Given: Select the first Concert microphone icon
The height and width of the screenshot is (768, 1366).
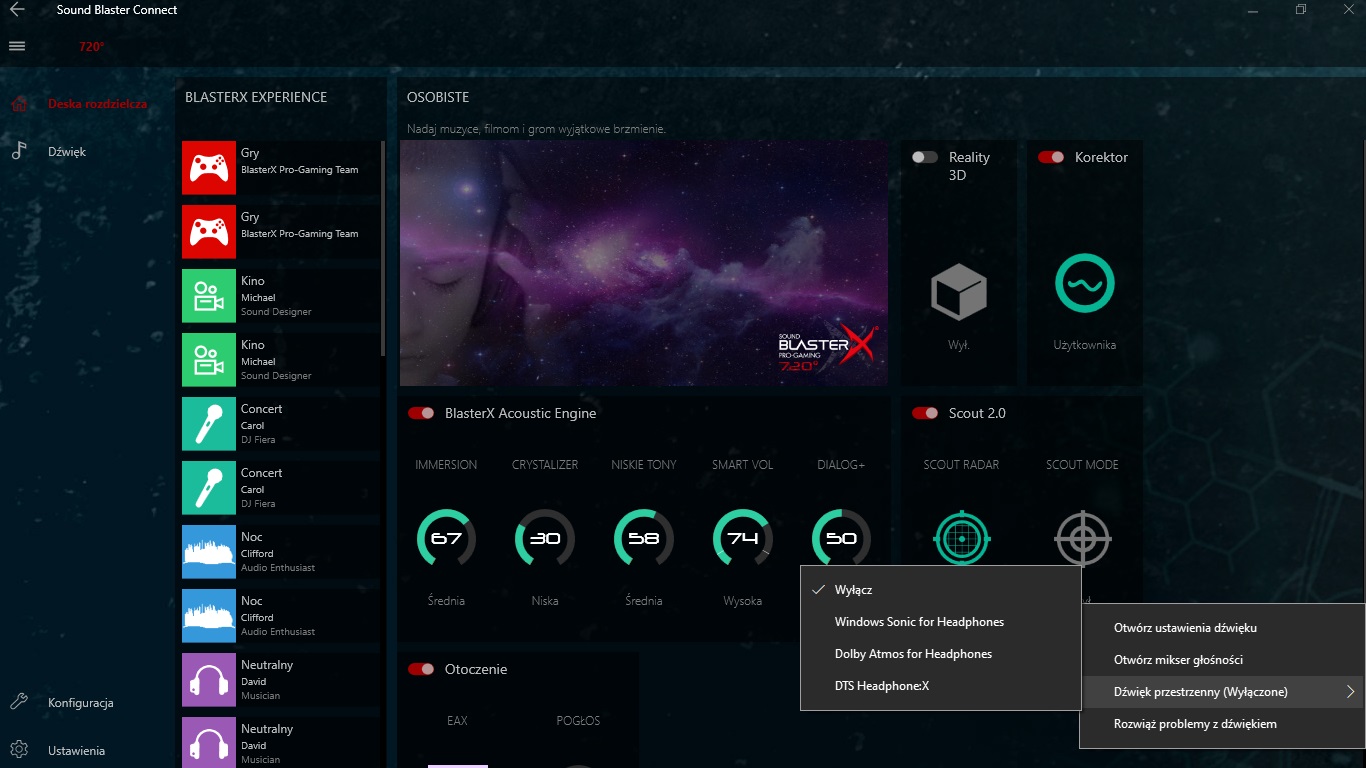Looking at the screenshot, I should click(209, 424).
